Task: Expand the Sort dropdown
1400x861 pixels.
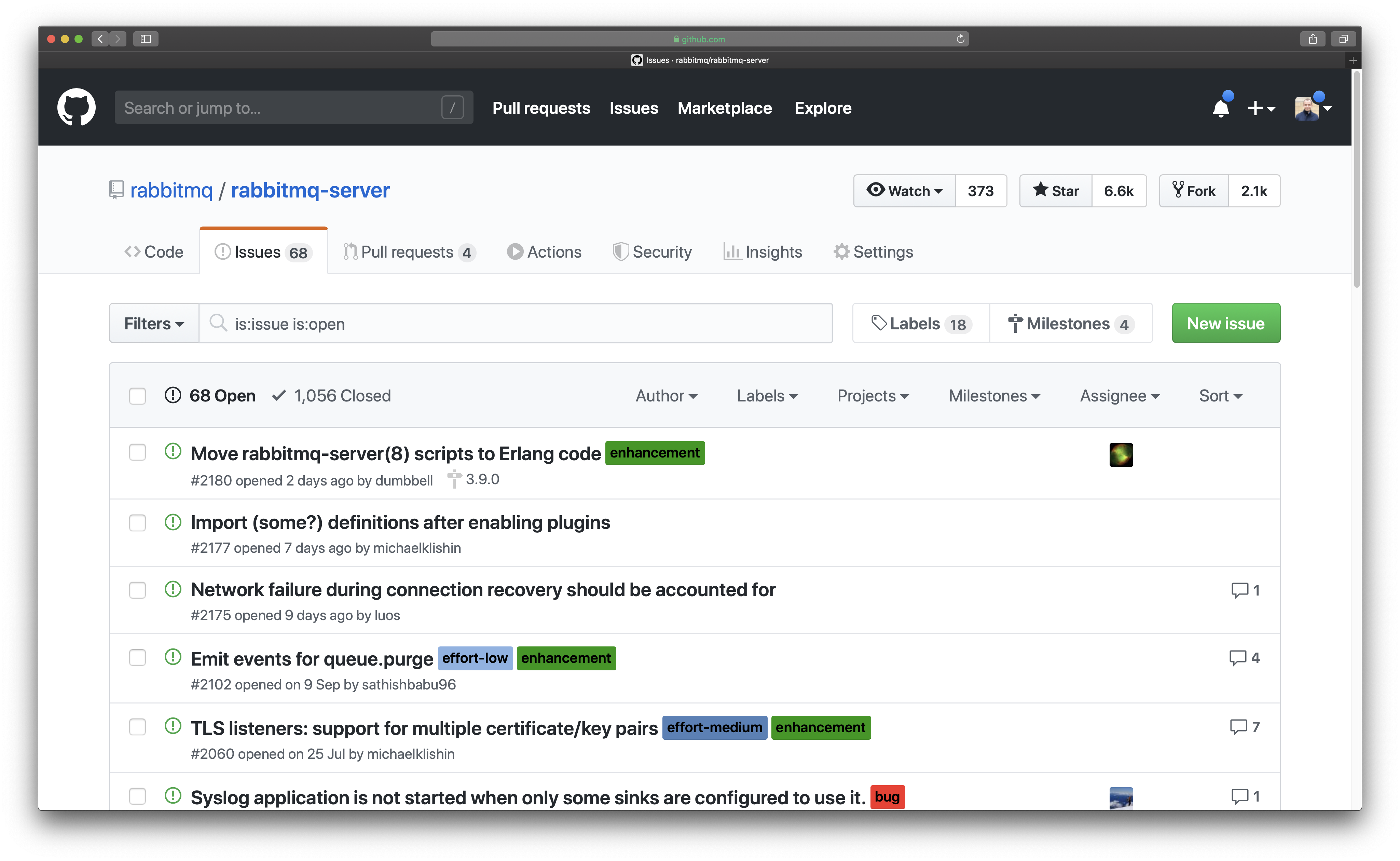Action: pyautogui.click(x=1220, y=396)
